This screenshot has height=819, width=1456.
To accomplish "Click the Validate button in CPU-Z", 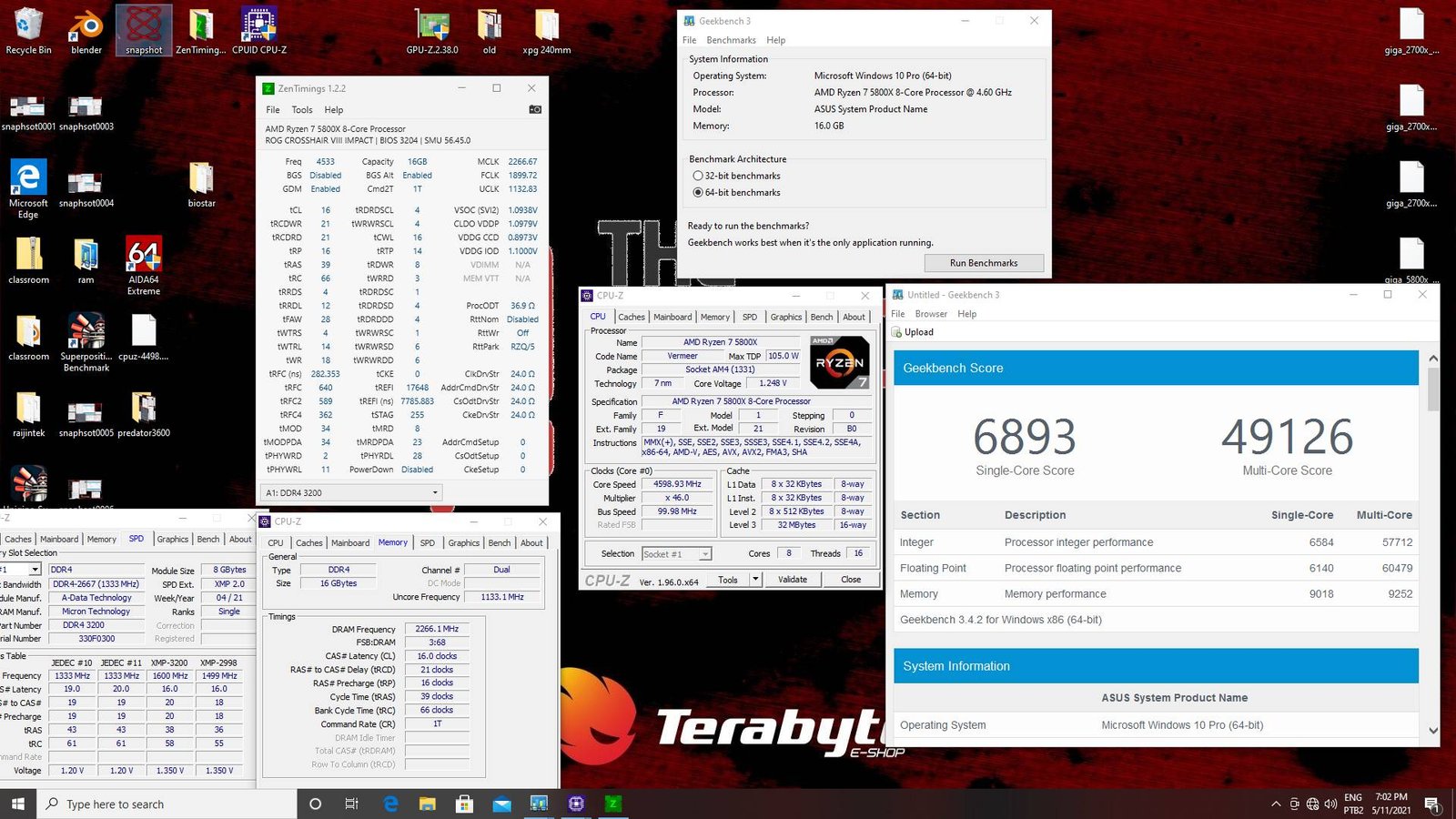I will point(793,579).
